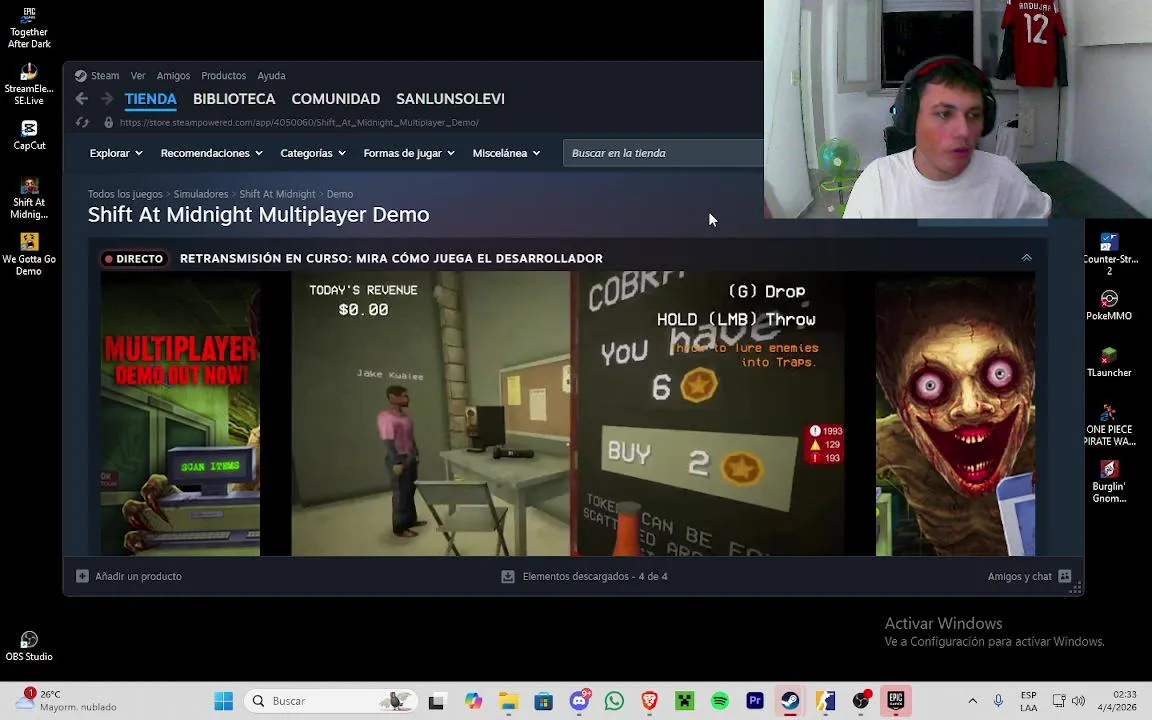Open Amigos y chat
Image resolution: width=1152 pixels, height=720 pixels.
pos(1029,577)
